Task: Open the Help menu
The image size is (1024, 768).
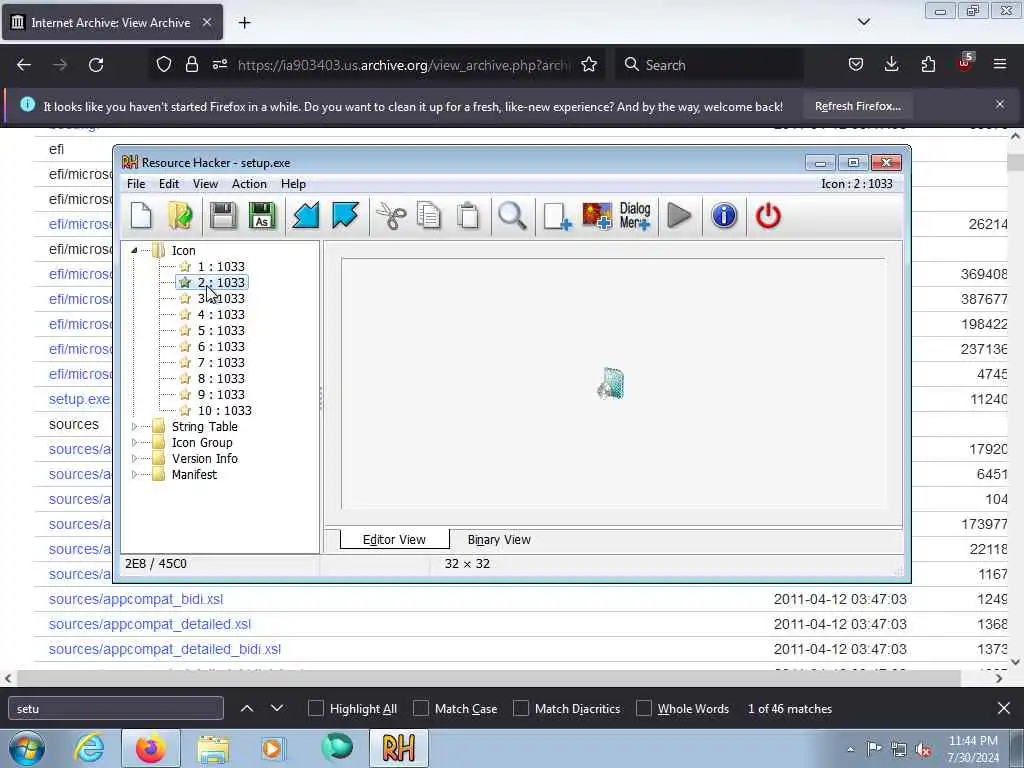Action: pyautogui.click(x=293, y=184)
